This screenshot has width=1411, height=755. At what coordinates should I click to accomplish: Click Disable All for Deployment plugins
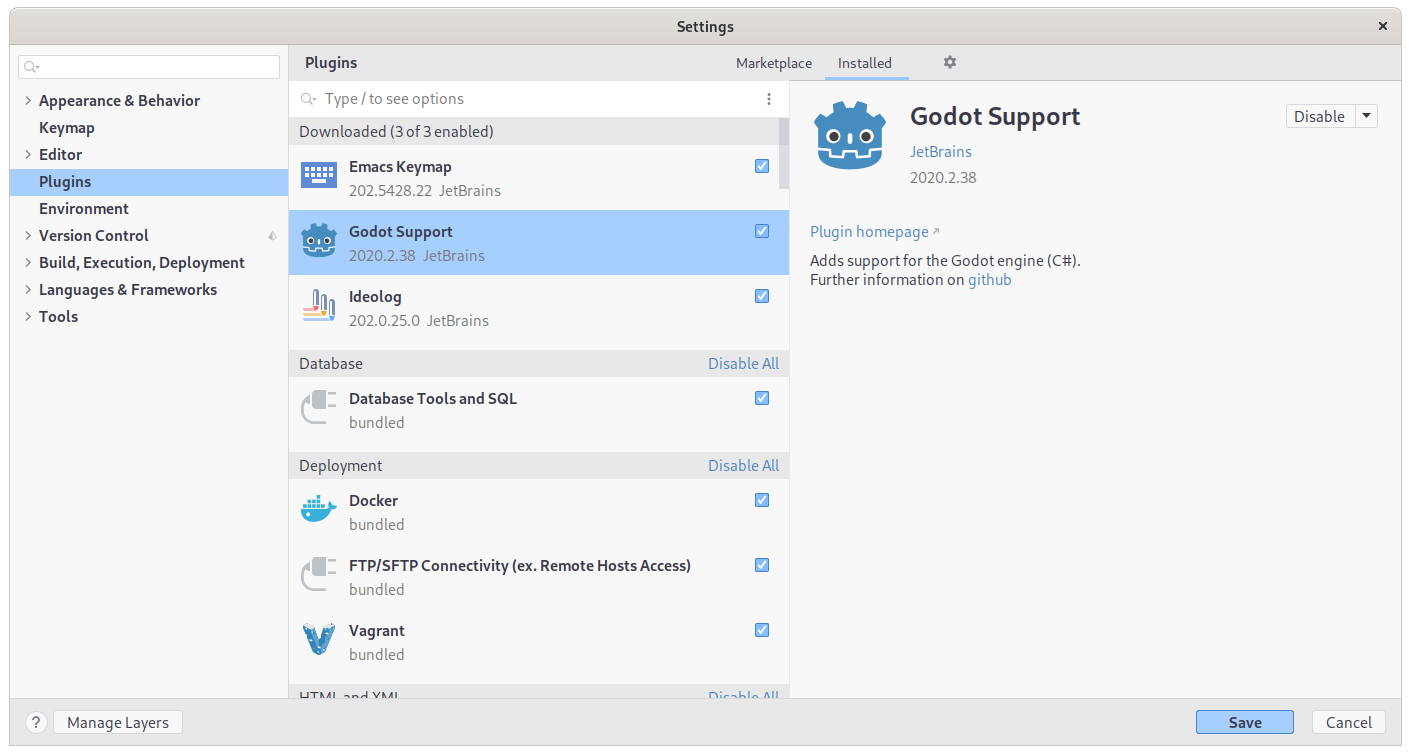pyautogui.click(x=743, y=466)
